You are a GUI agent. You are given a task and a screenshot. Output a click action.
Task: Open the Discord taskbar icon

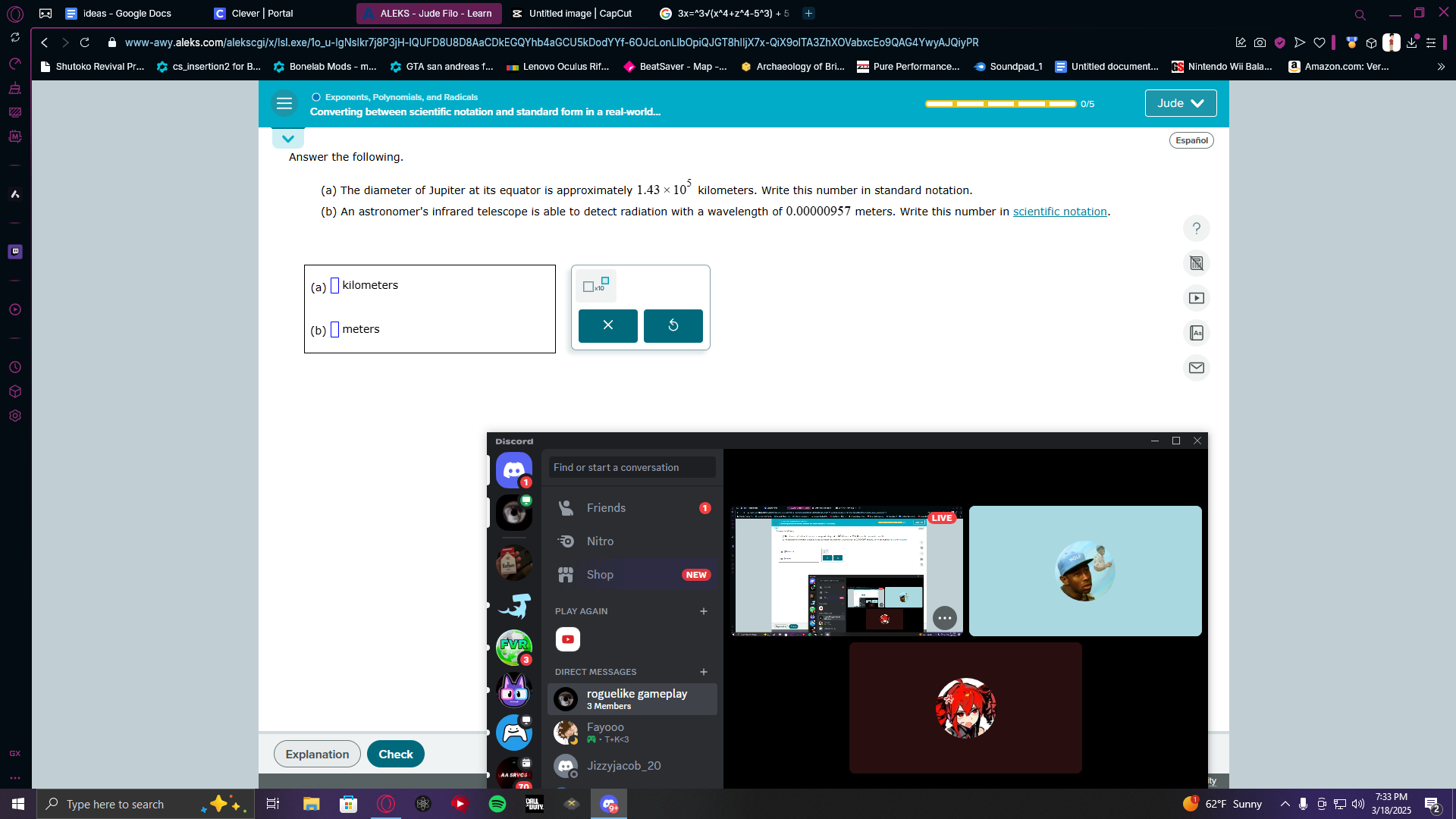click(x=609, y=804)
